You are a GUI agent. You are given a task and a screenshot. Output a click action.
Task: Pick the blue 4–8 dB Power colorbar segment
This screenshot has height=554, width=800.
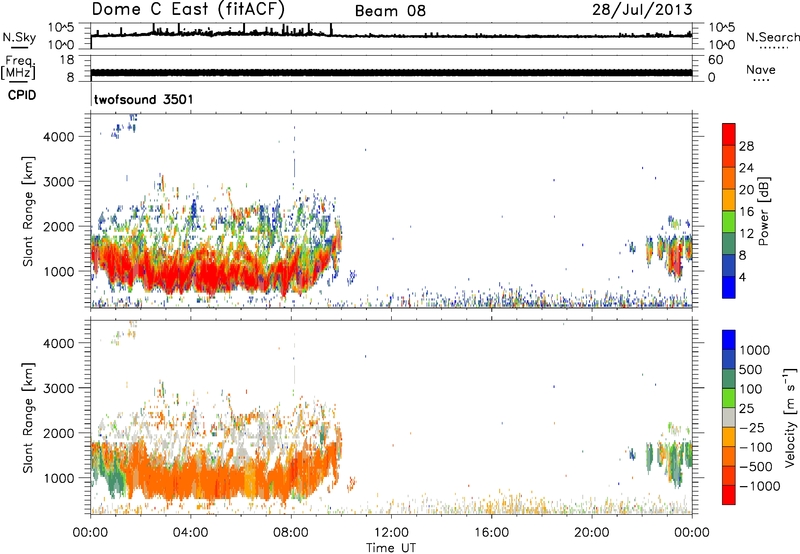point(729,266)
